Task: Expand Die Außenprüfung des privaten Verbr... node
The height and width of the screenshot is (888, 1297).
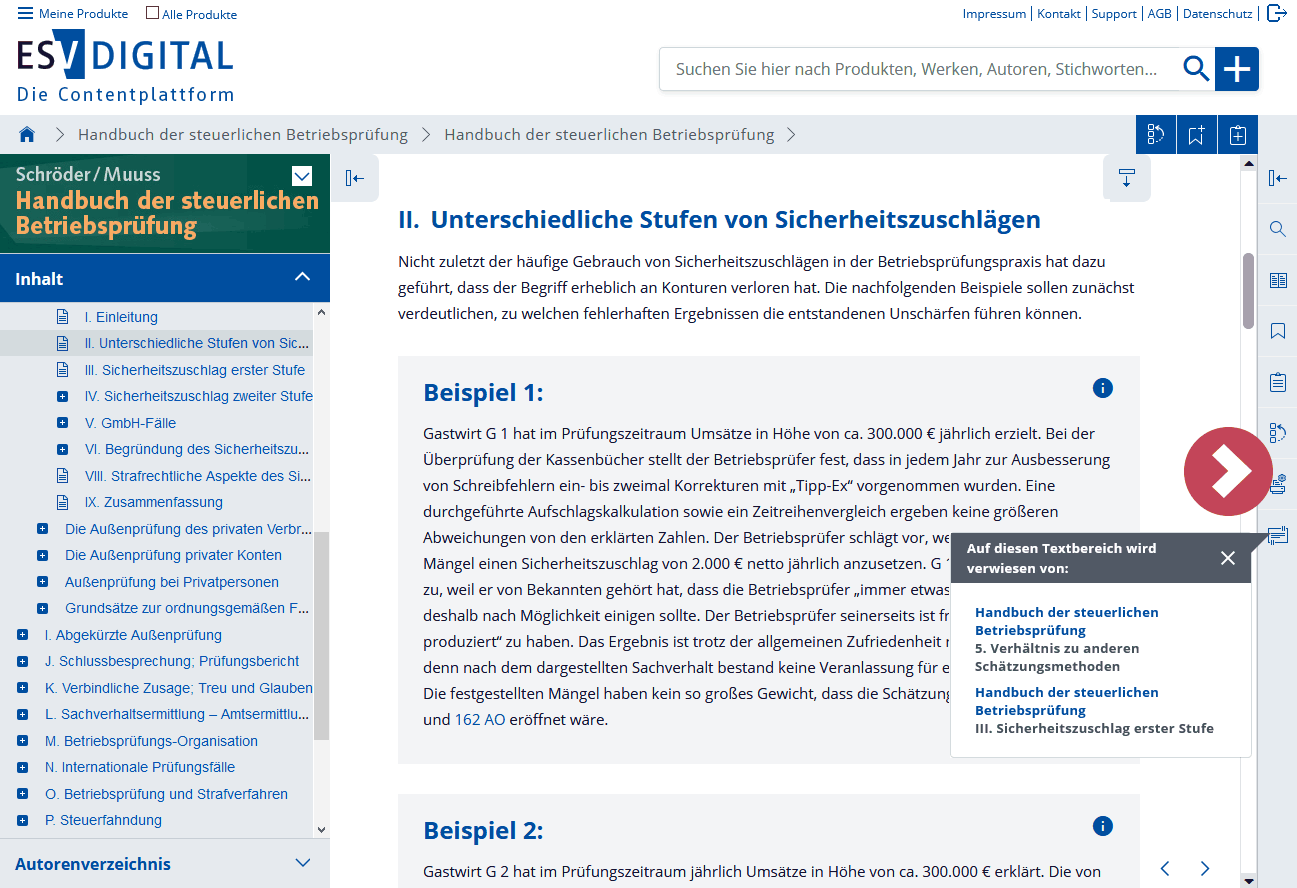Action: pyautogui.click(x=42, y=529)
